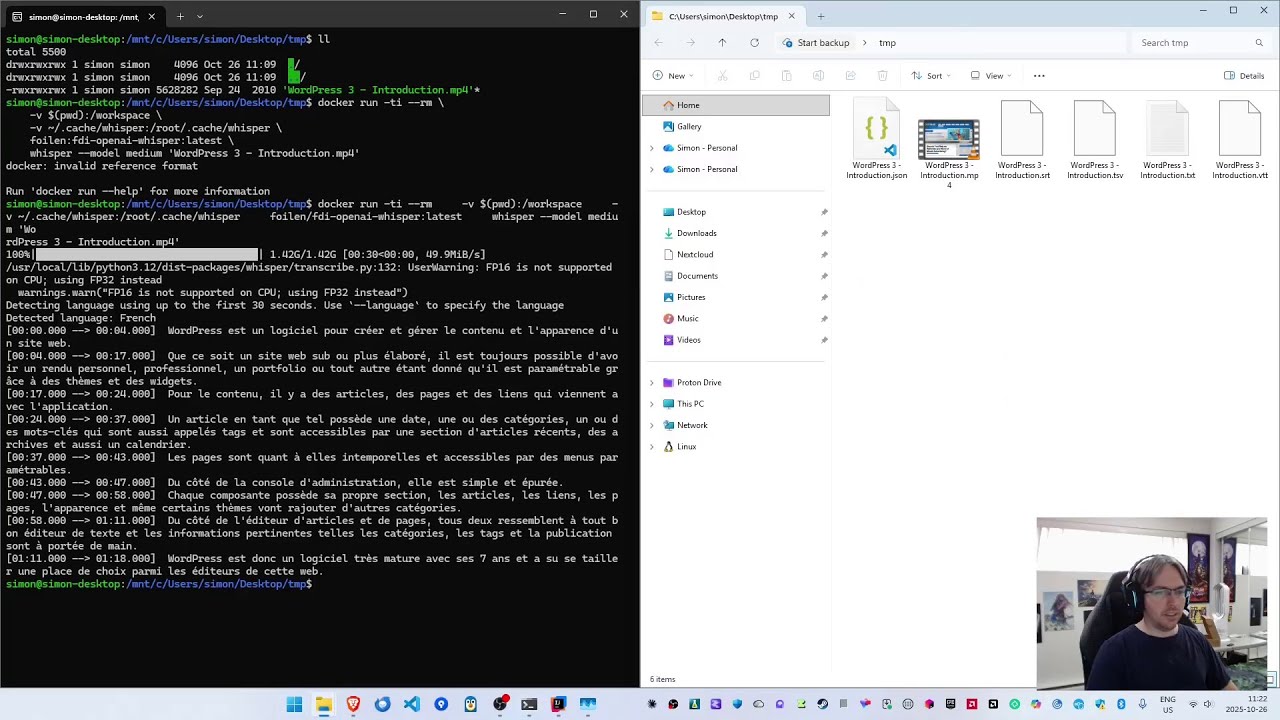Viewport: 1280px width, 720px height.
Task: Select WordPress 3 - Introduction.tsv file
Action: (1095, 140)
